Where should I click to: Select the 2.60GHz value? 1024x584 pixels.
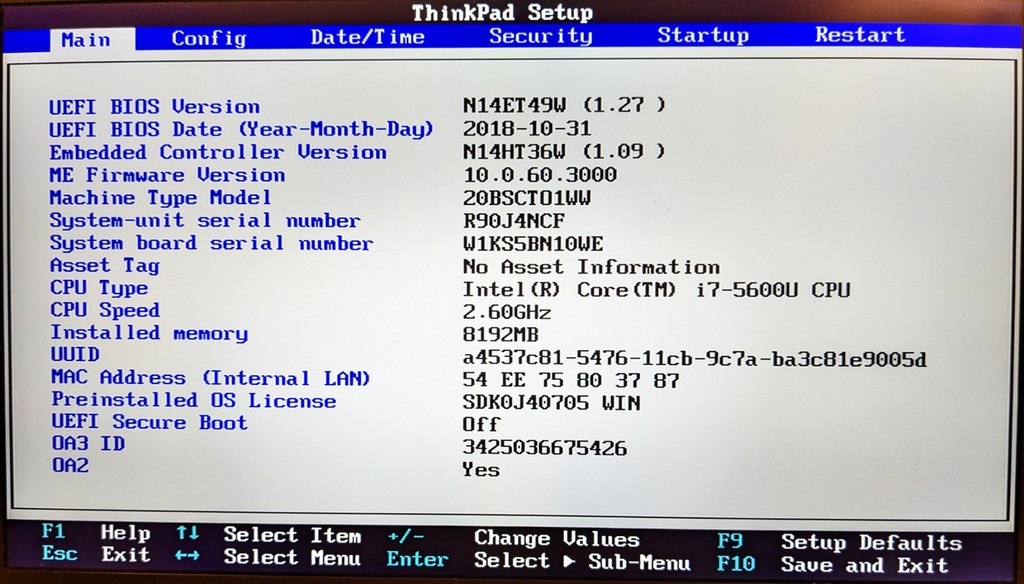click(507, 312)
